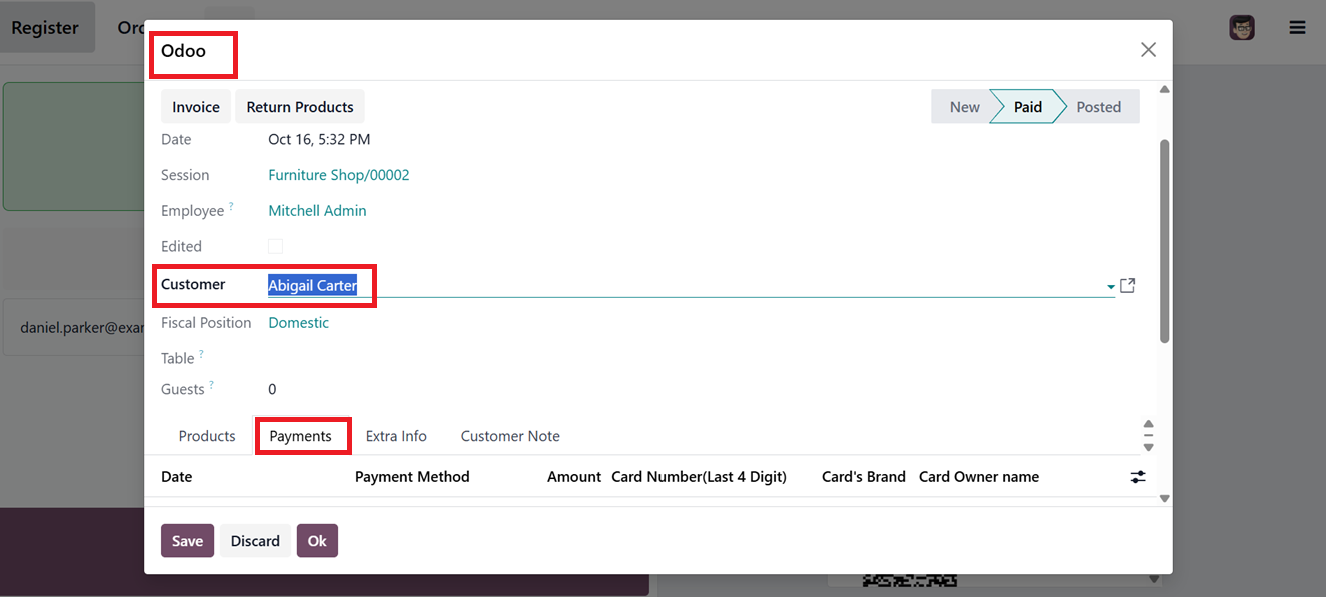Switch to the Products tab
Viewport: 1326px width, 597px height.
207,436
